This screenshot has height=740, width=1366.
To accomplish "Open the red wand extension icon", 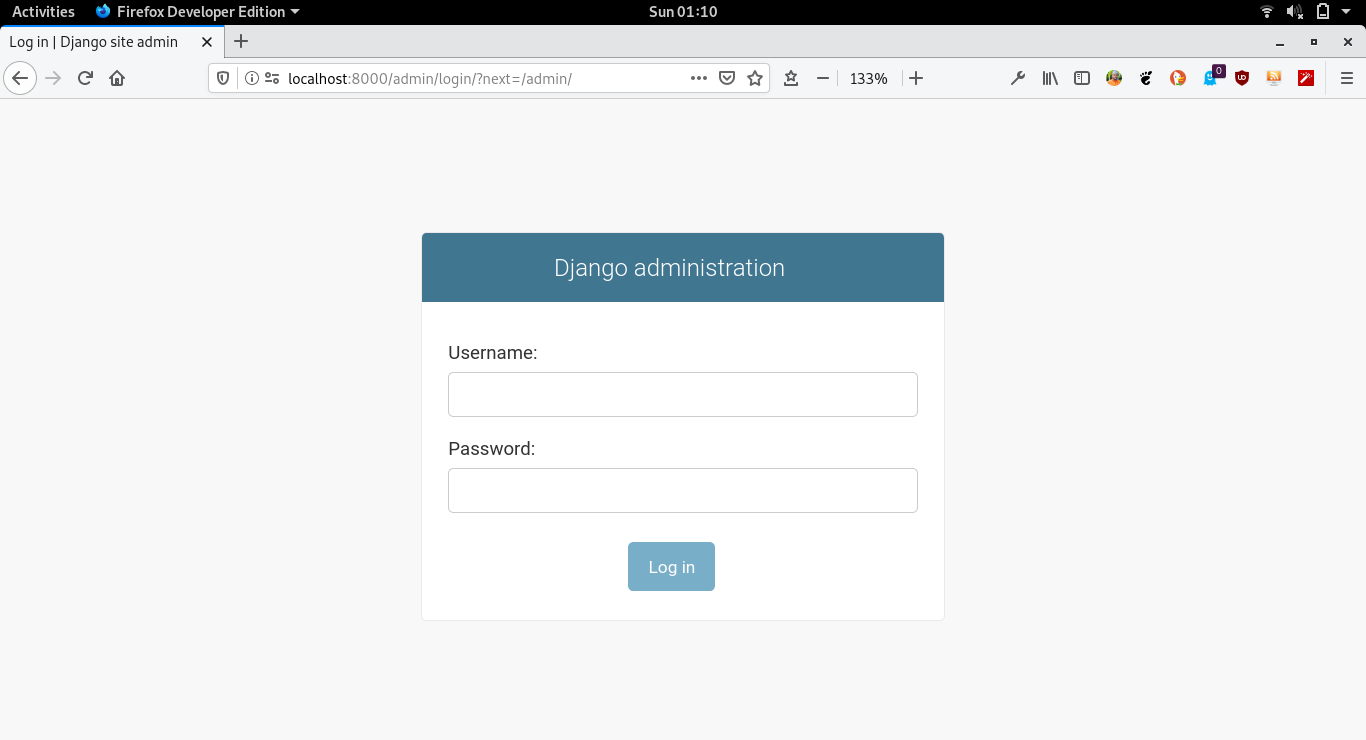I will click(1306, 78).
